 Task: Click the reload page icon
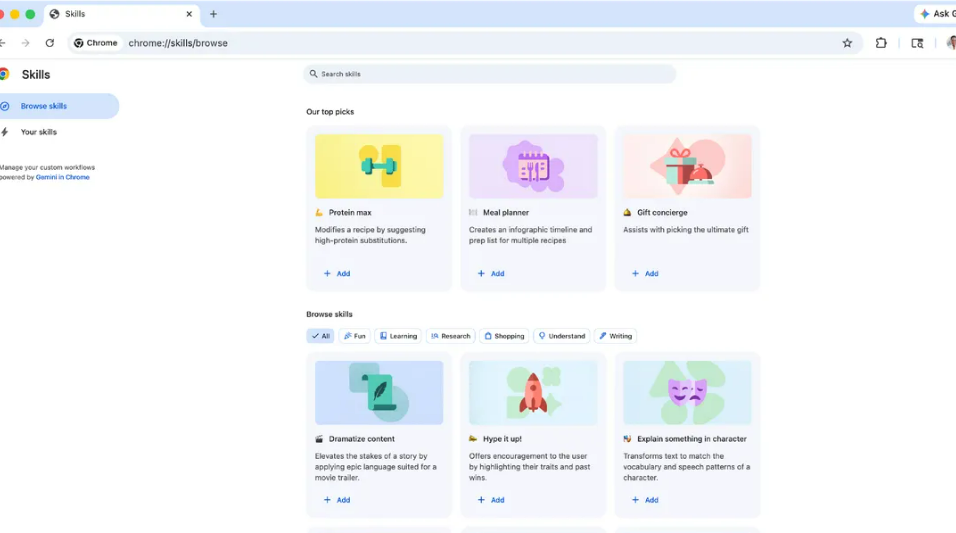pyautogui.click(x=50, y=43)
